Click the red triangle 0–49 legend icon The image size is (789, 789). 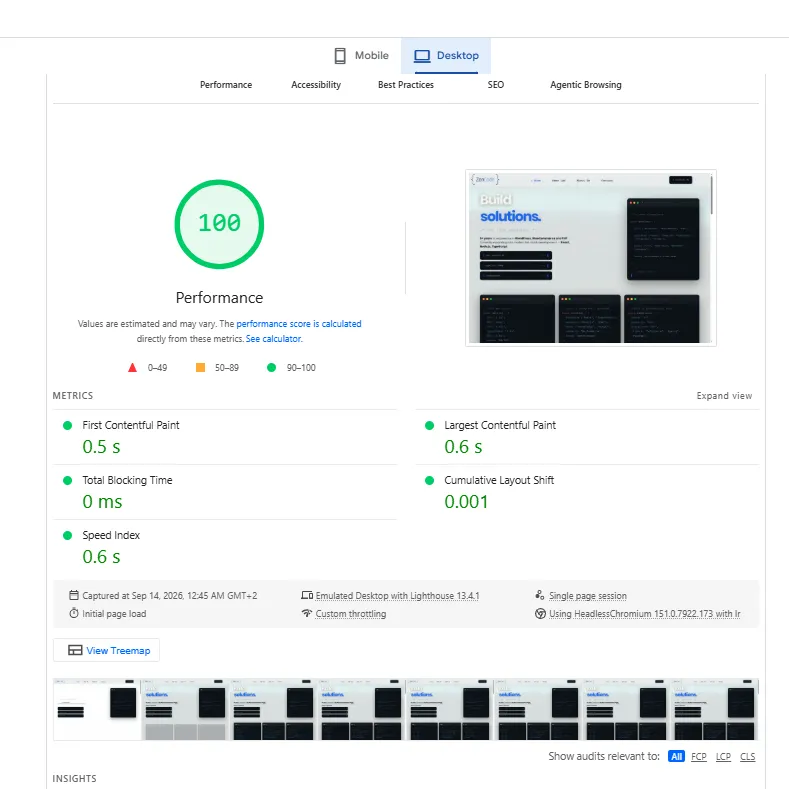[132, 367]
